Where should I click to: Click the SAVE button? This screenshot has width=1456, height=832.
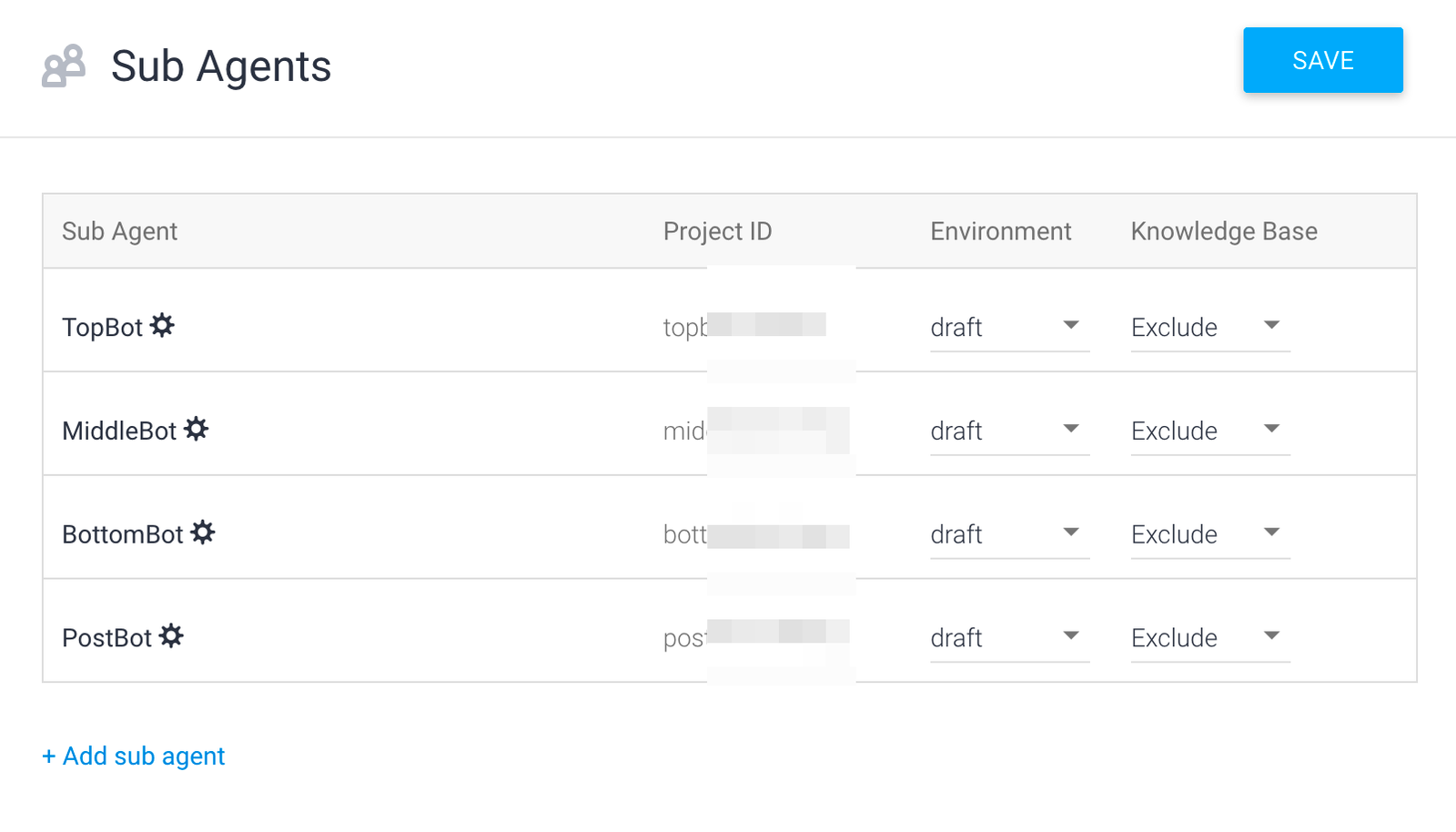(1323, 60)
